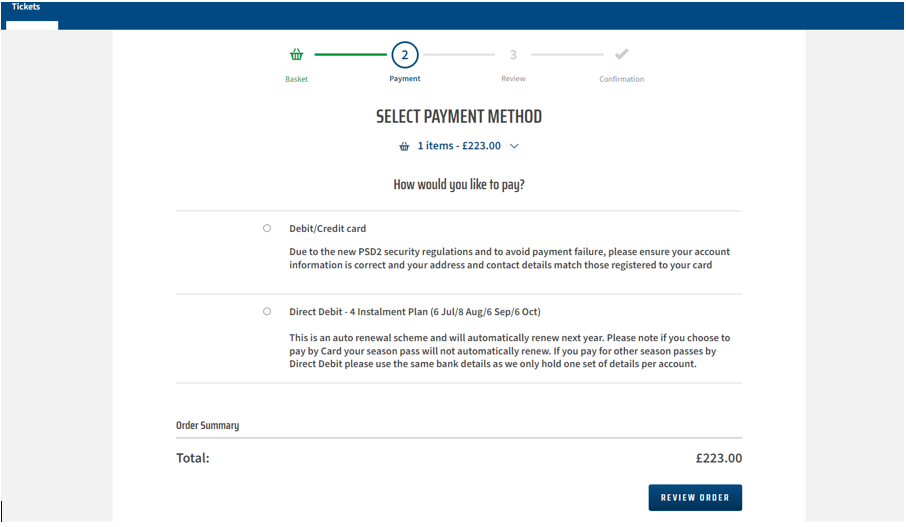
Task: Click the step 3 Review number
Action: [513, 55]
